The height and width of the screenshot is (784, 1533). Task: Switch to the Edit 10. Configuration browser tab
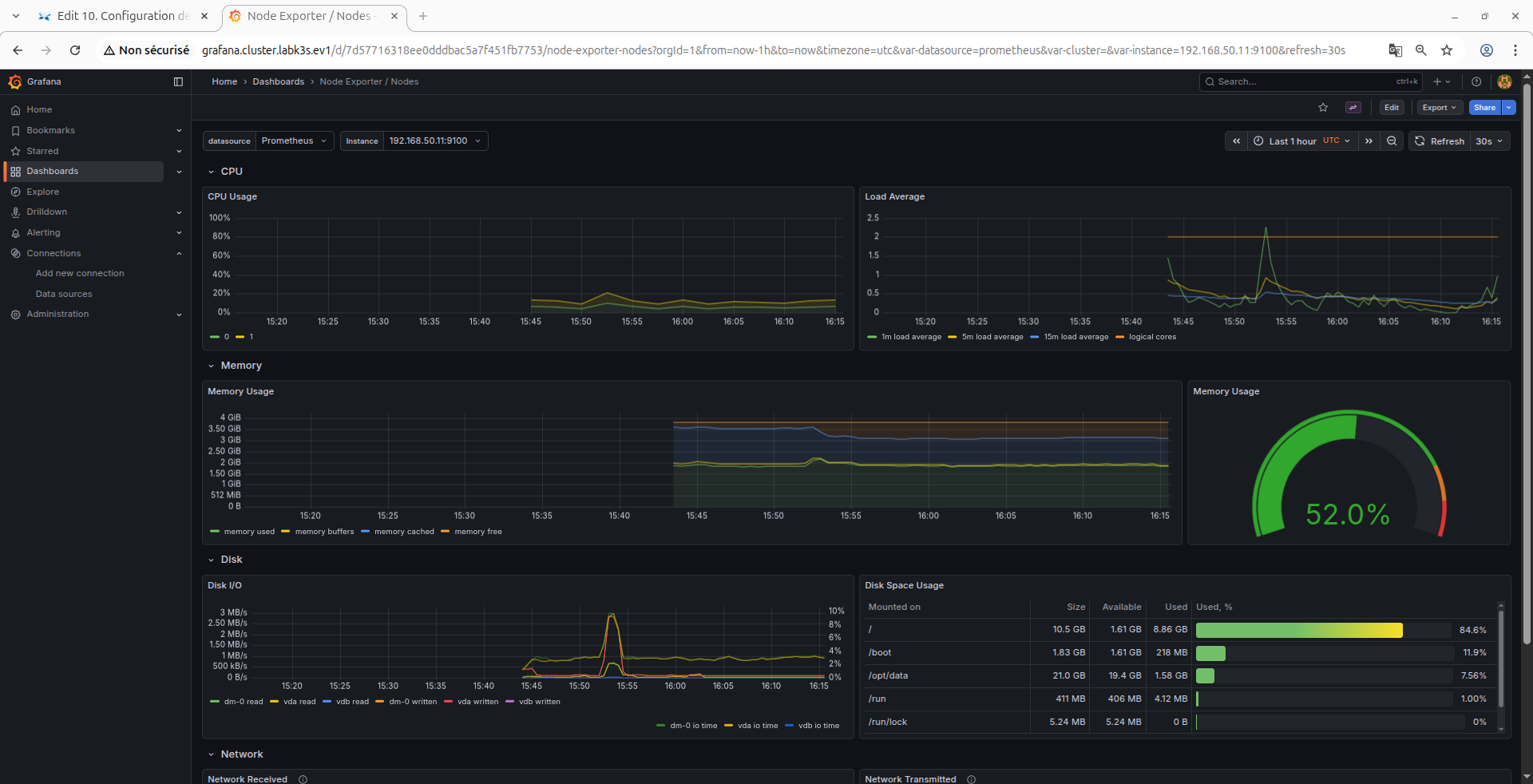[123, 16]
